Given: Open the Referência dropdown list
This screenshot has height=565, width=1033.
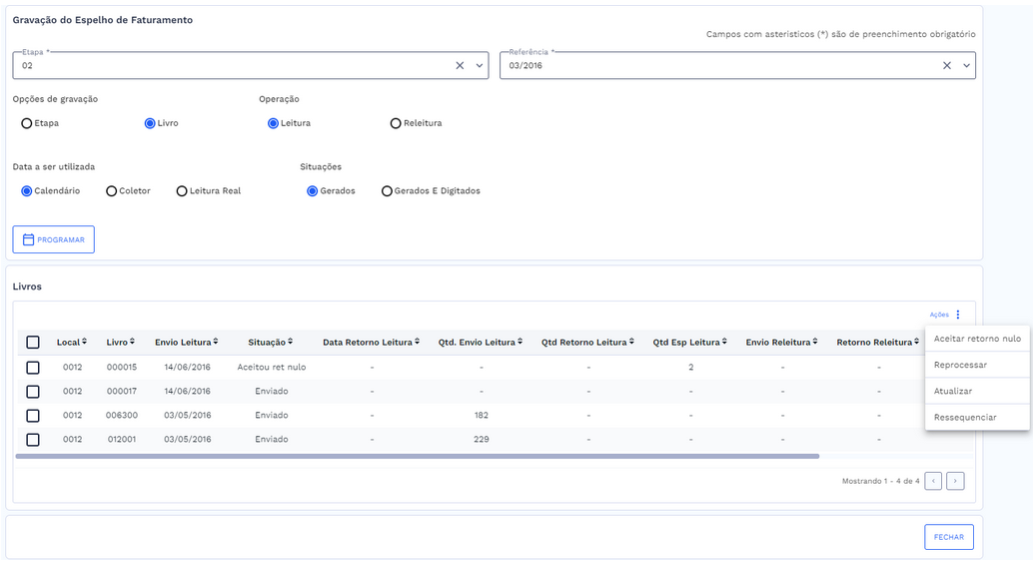Looking at the screenshot, I should tap(966, 66).
